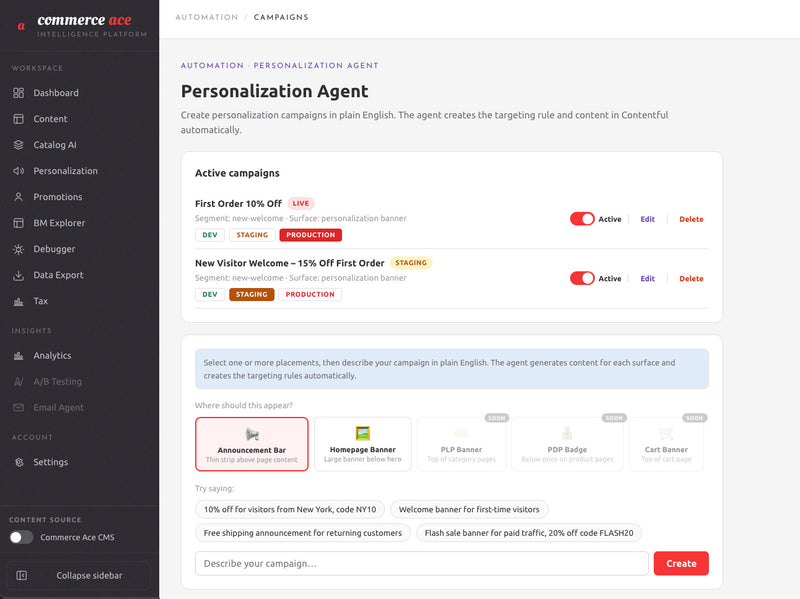Image resolution: width=800 pixels, height=599 pixels.
Task: Click the STAGING status badge beside New Visitor Welcome title
Action: coord(411,263)
